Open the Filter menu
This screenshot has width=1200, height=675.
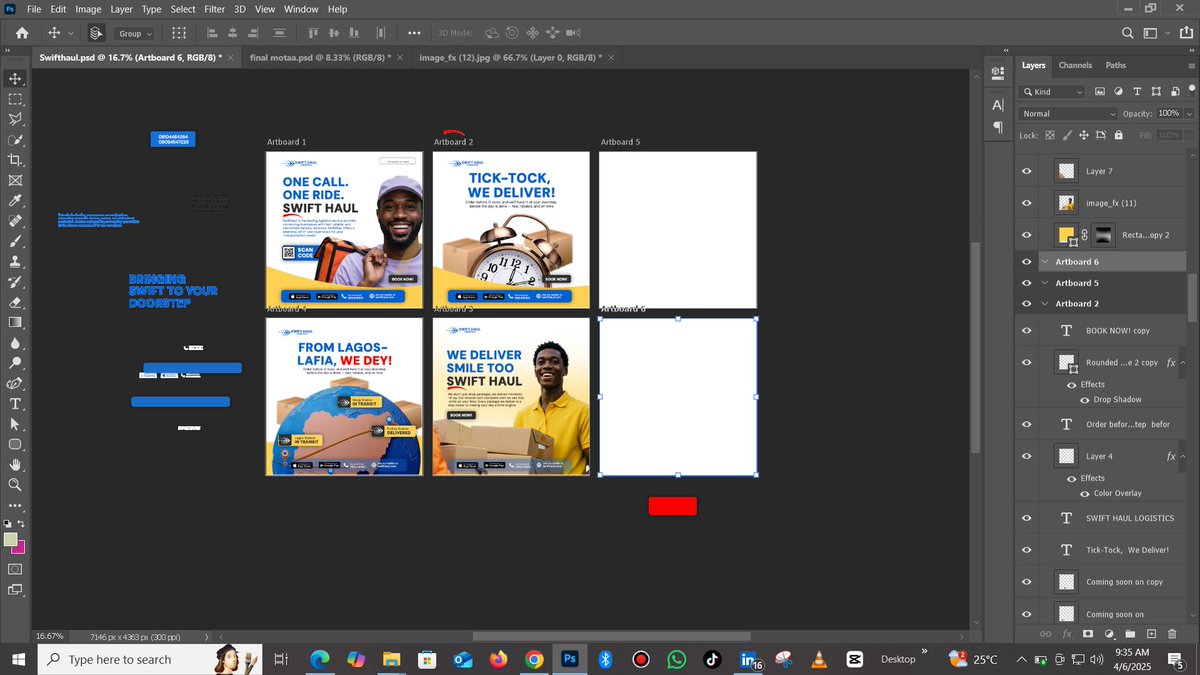tap(214, 9)
